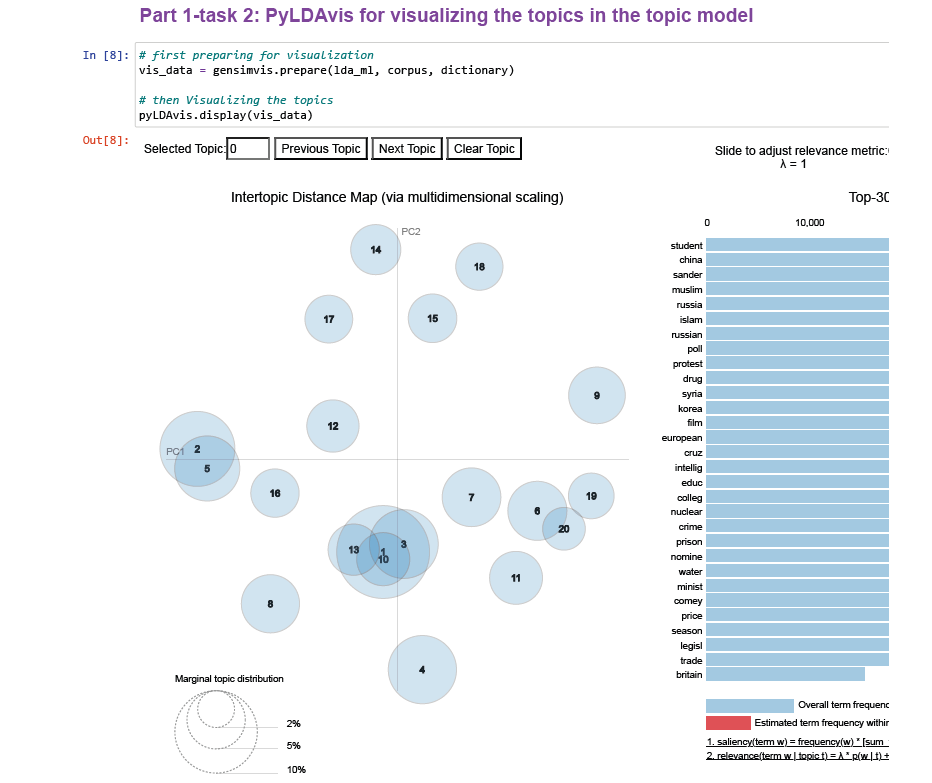This screenshot has height=783, width=932.
Task: Open the saliency formula footnote link
Action: click(797, 741)
